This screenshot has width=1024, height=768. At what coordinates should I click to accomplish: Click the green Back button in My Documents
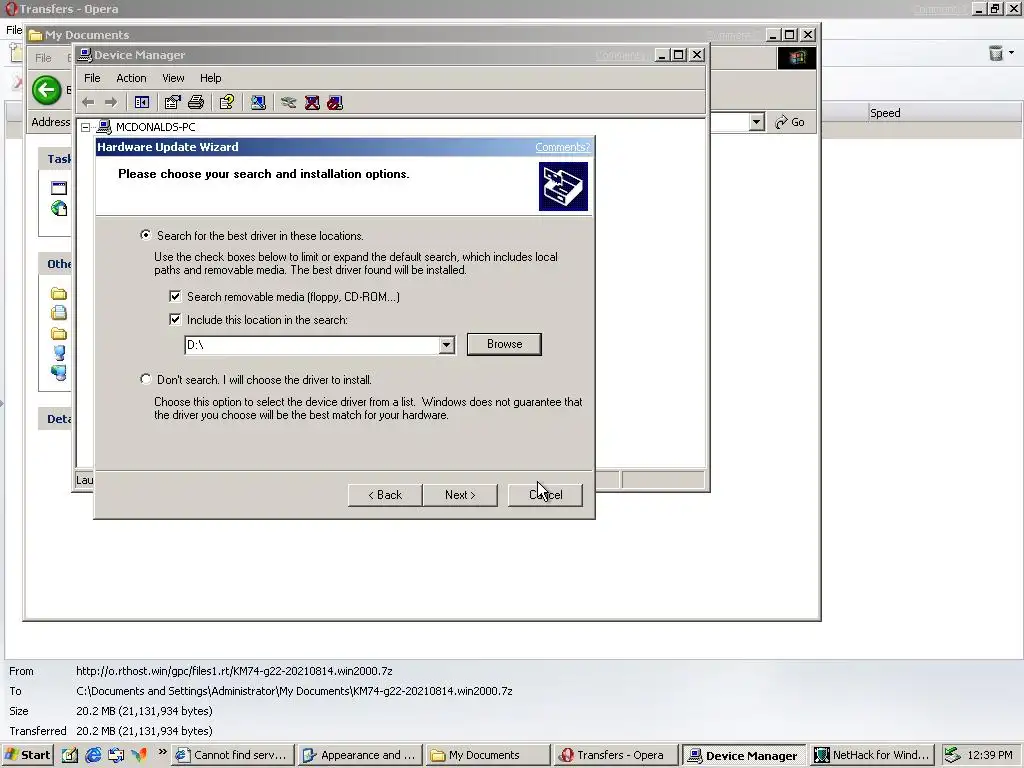(x=46, y=90)
